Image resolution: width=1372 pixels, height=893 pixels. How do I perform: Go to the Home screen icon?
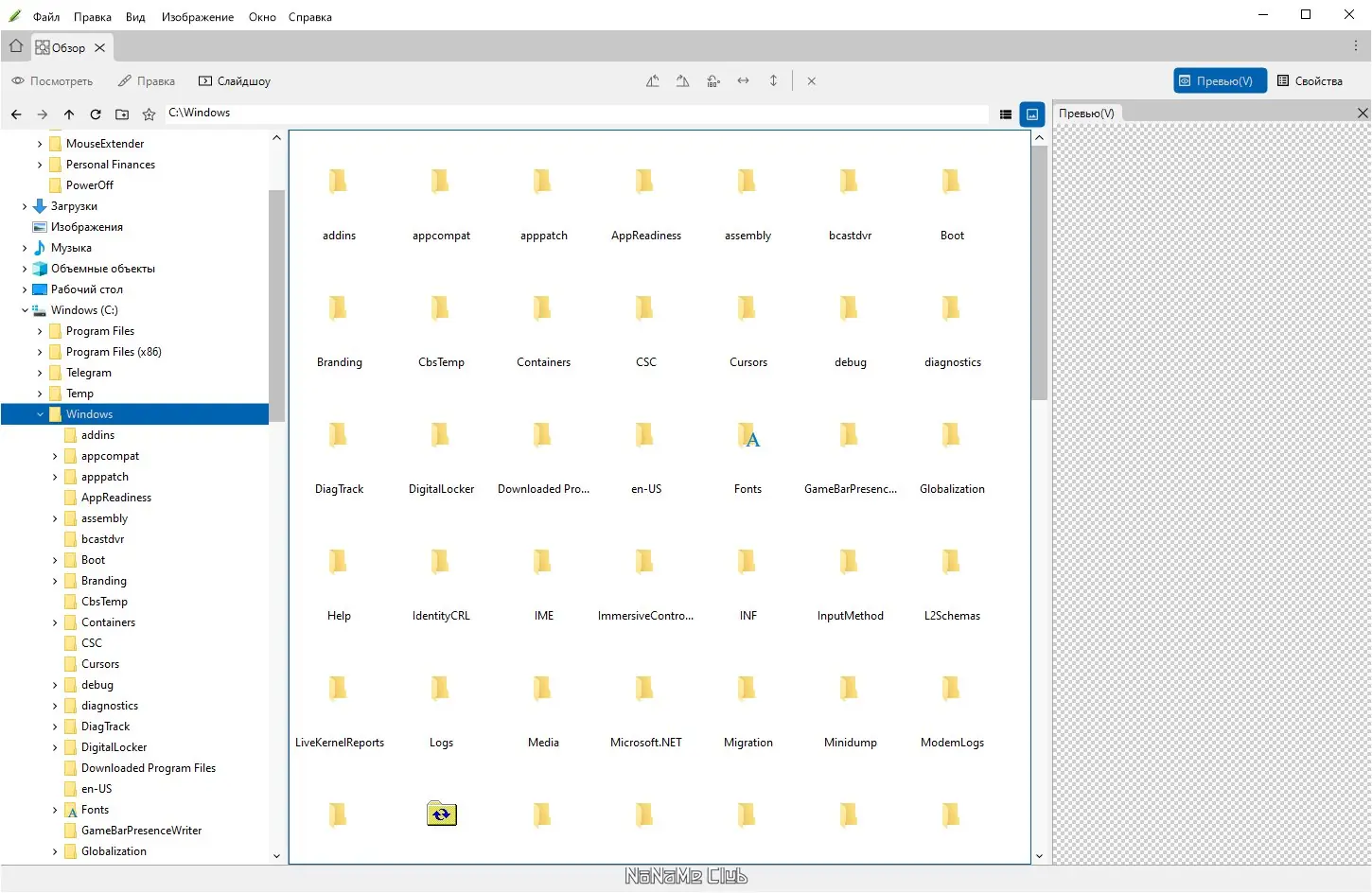[x=16, y=46]
